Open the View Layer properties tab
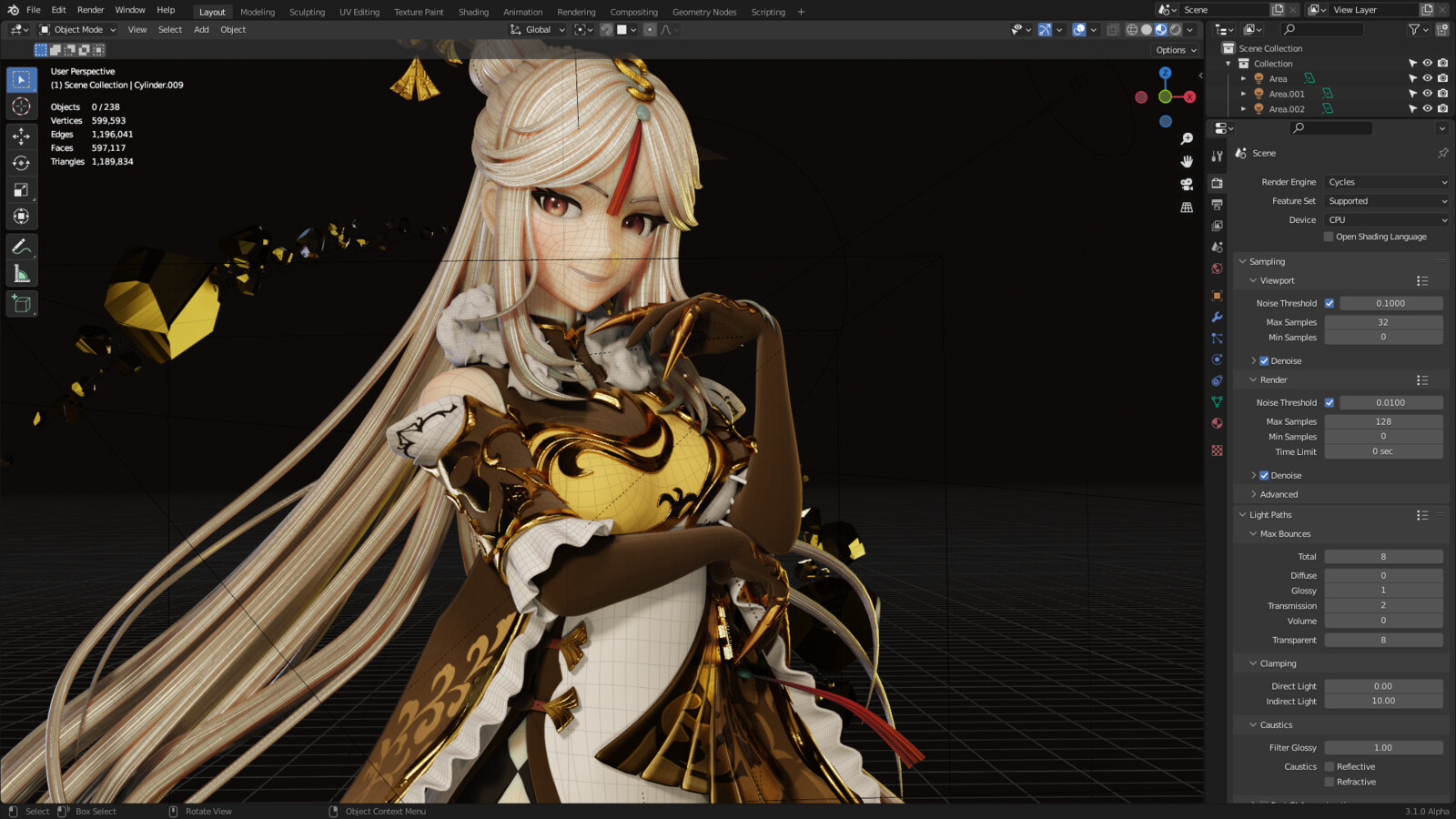 click(1217, 226)
